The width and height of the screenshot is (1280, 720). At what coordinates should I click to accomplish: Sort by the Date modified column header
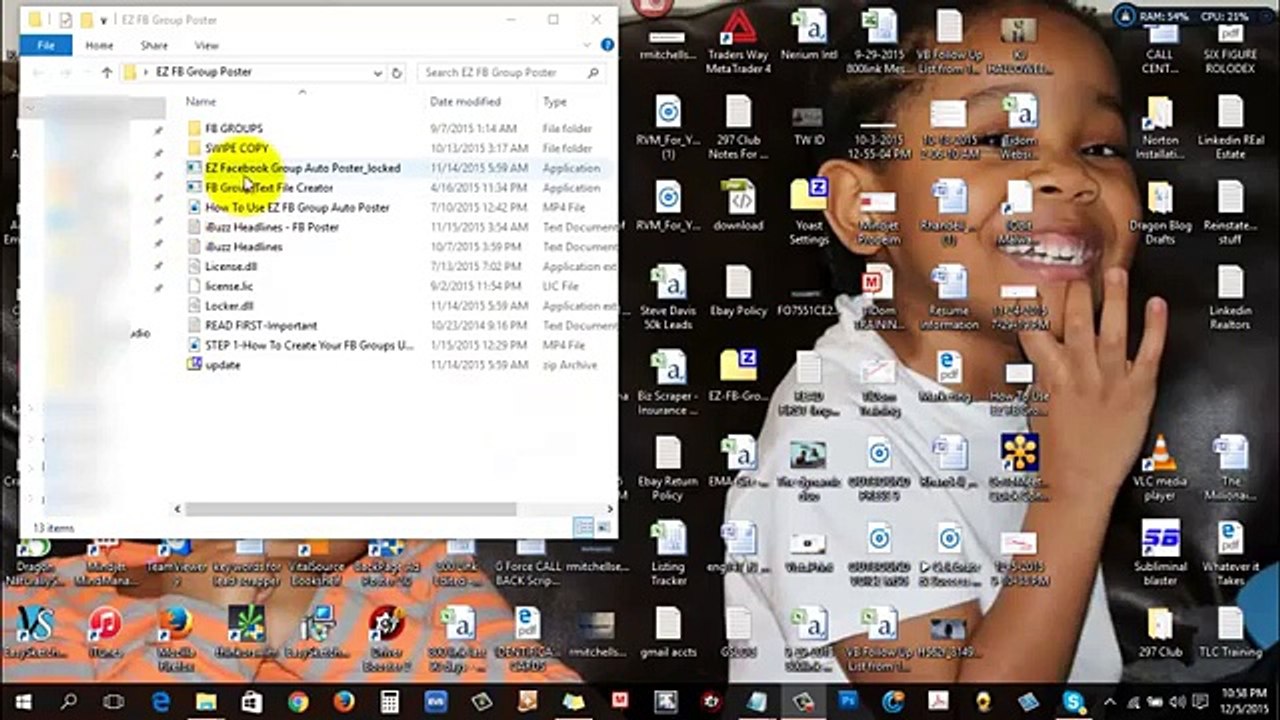pos(465,101)
